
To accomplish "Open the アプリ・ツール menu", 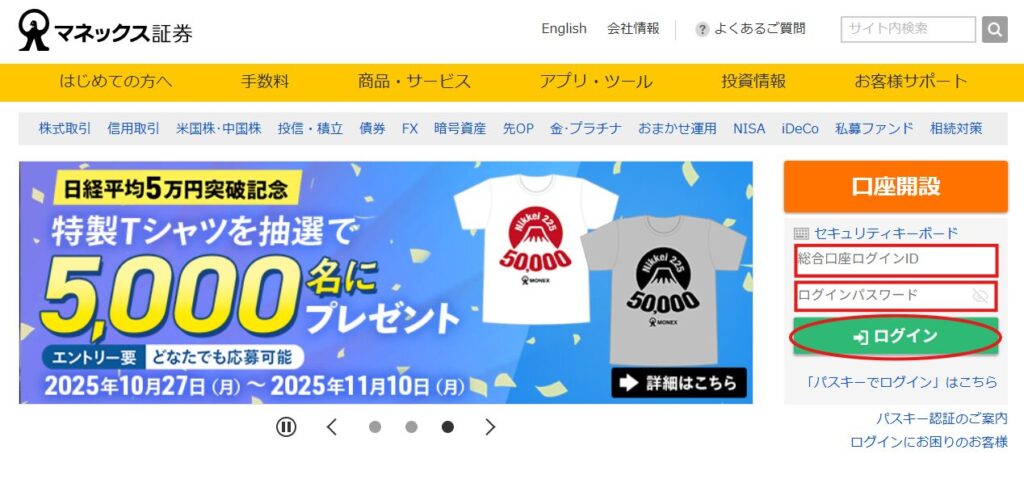I will coord(596,82).
